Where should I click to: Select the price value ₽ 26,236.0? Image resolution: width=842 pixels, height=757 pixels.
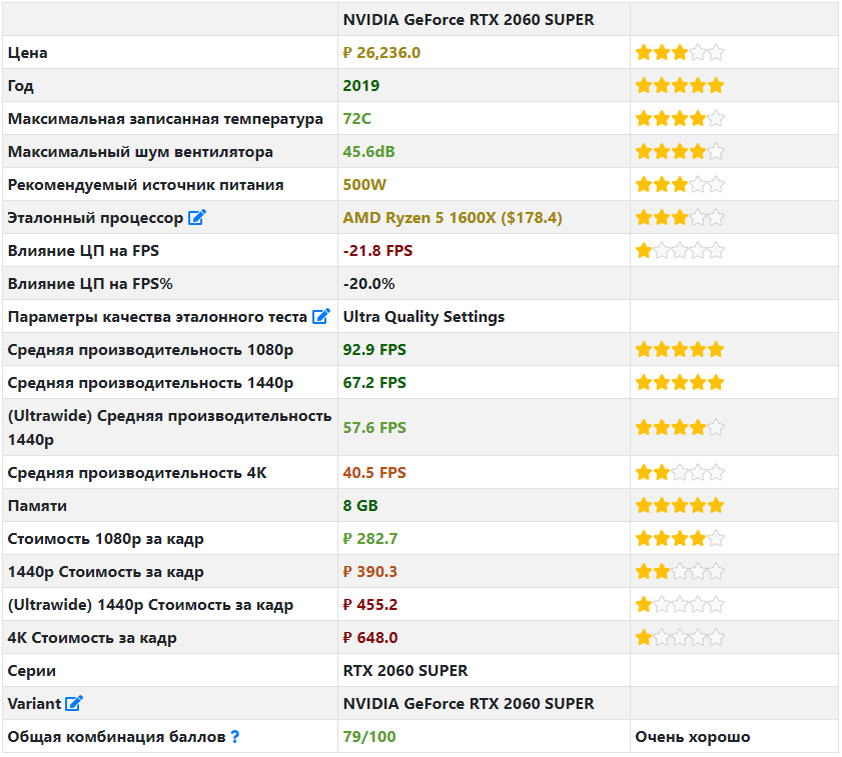[x=382, y=53]
